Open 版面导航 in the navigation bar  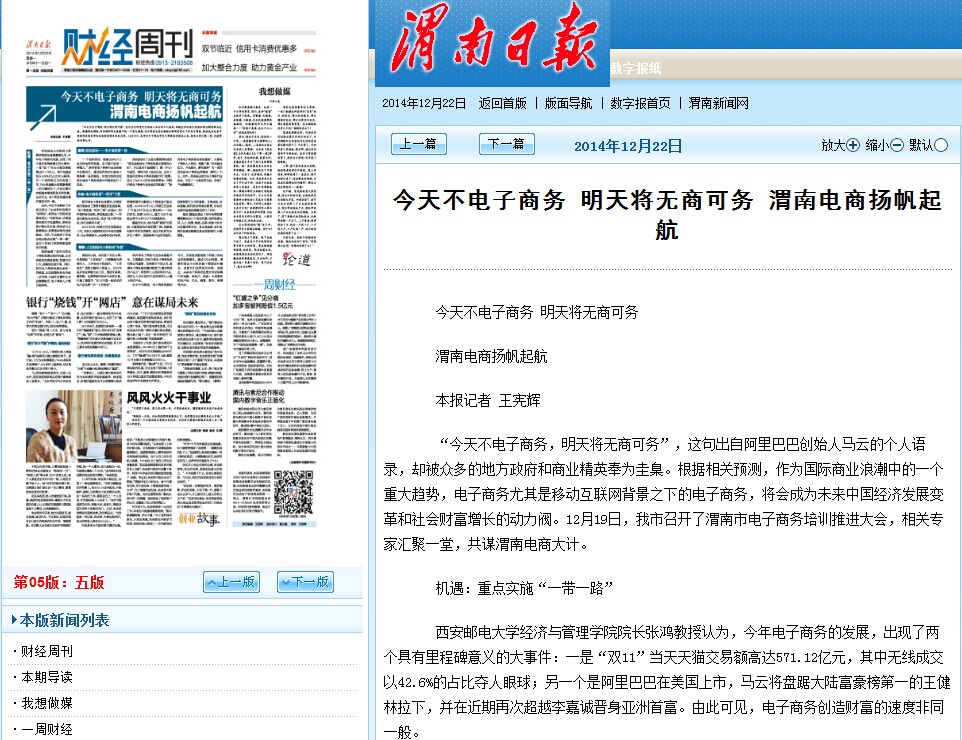pyautogui.click(x=568, y=103)
